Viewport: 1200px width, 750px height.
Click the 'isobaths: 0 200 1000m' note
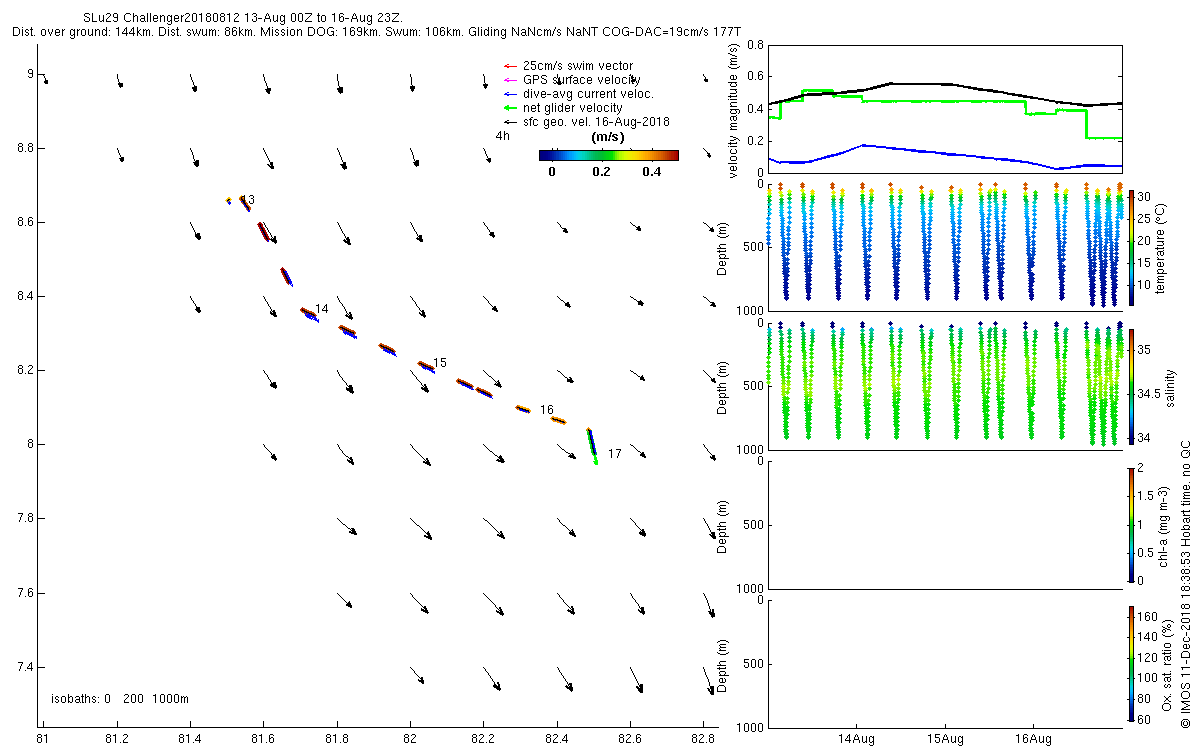point(120,698)
